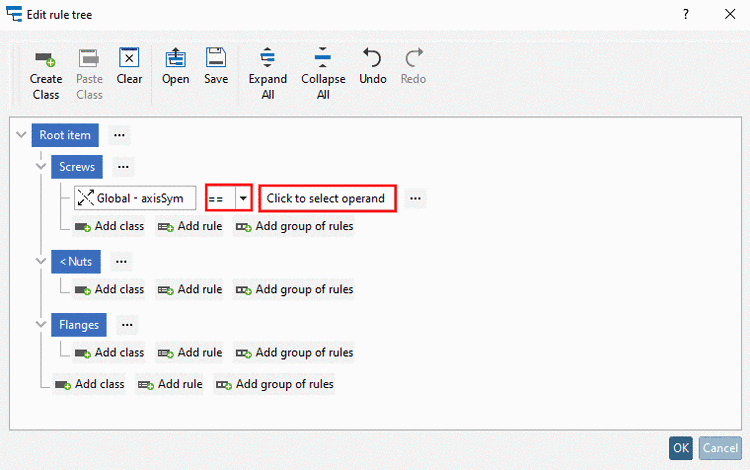Viewport: 750px width, 470px height.
Task: Add rule under Flanges
Action: tap(190, 352)
